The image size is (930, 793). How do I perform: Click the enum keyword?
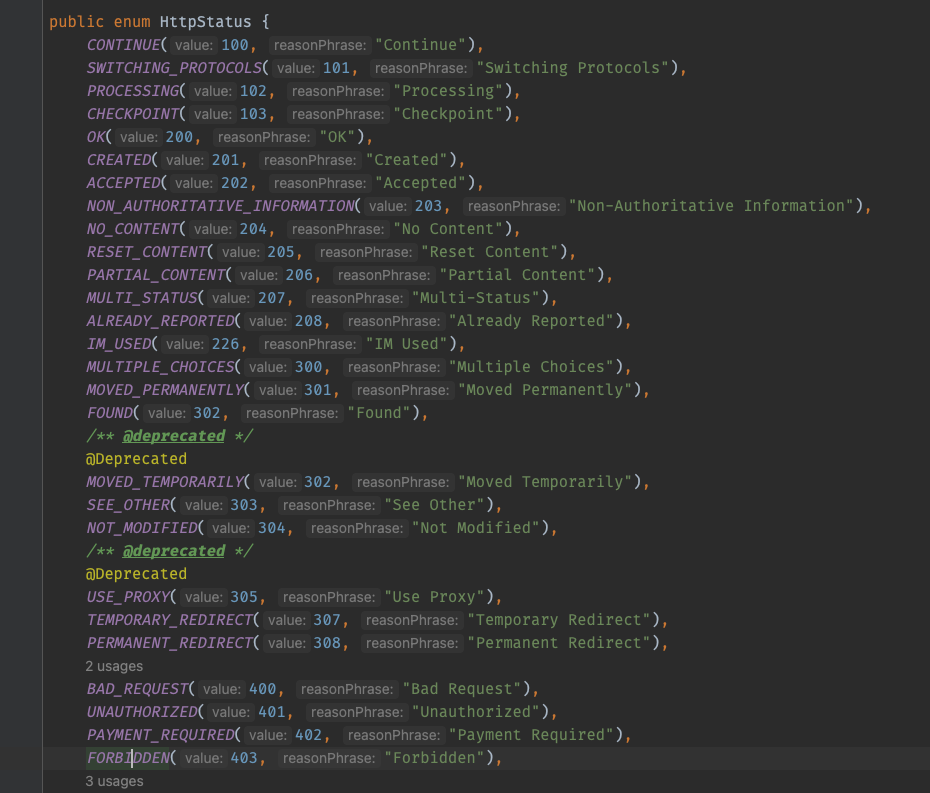pyautogui.click(x=132, y=22)
